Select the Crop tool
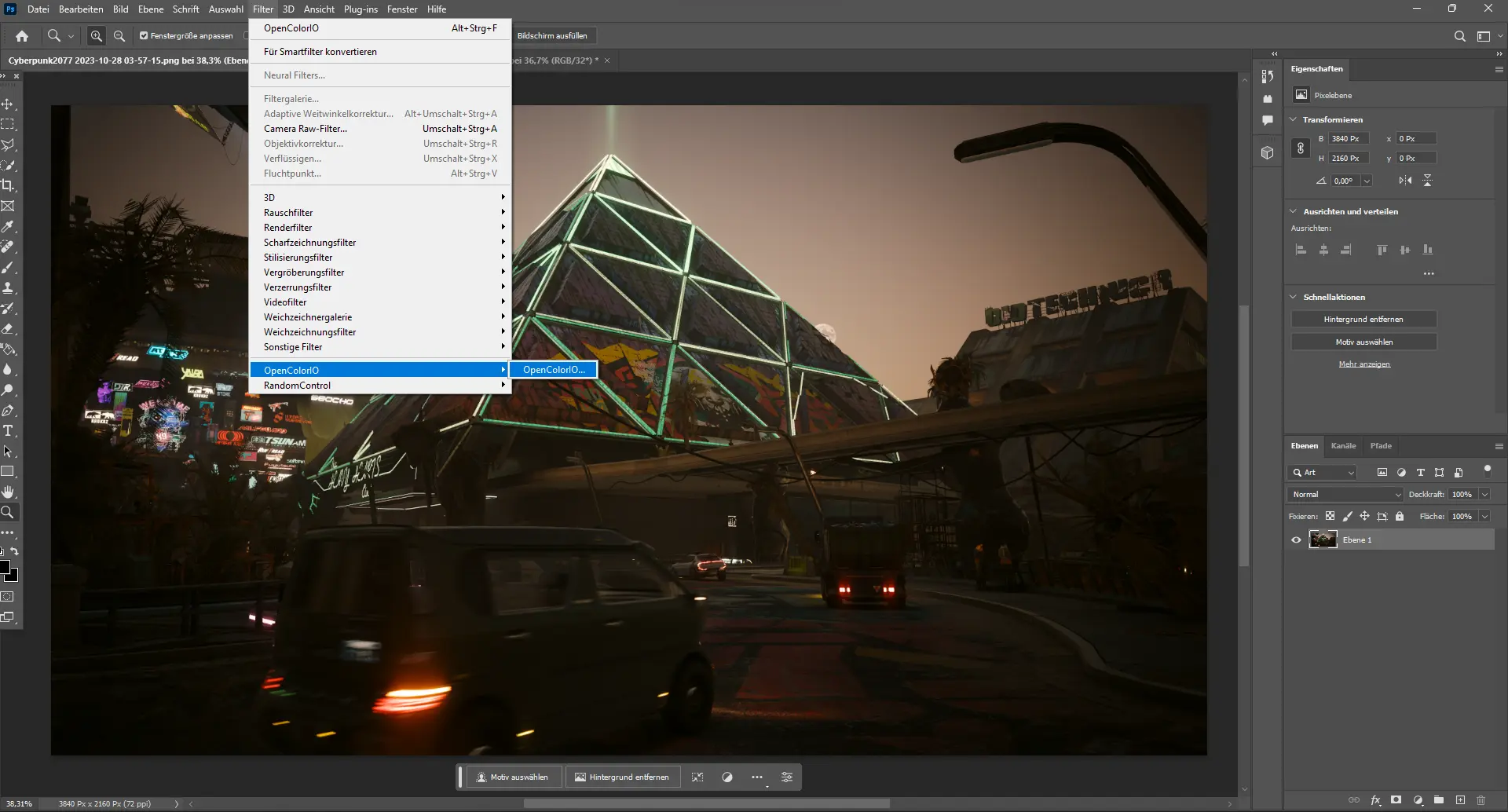This screenshot has height=812, width=1508. 8,186
